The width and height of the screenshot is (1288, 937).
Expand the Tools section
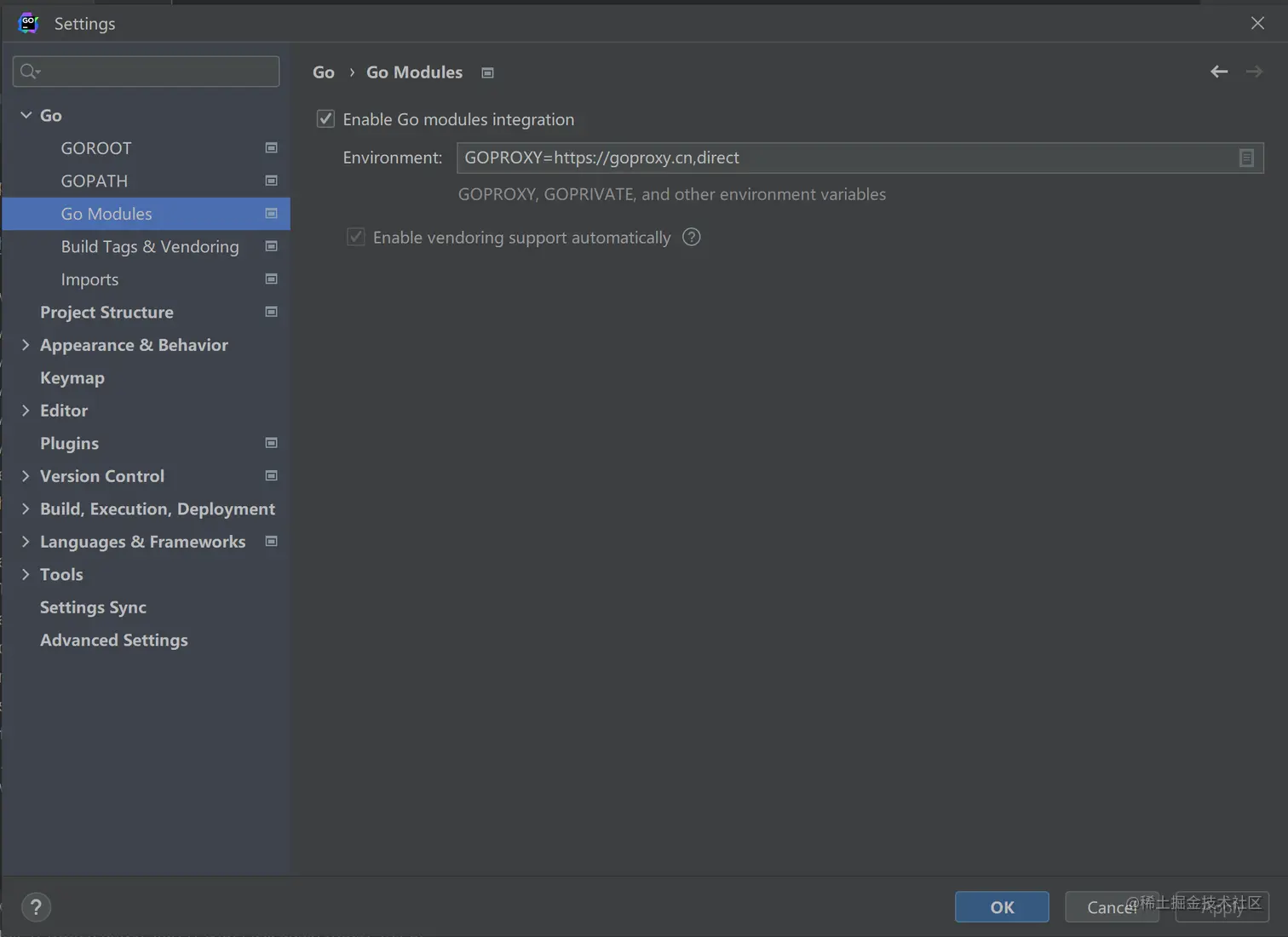[x=26, y=574]
